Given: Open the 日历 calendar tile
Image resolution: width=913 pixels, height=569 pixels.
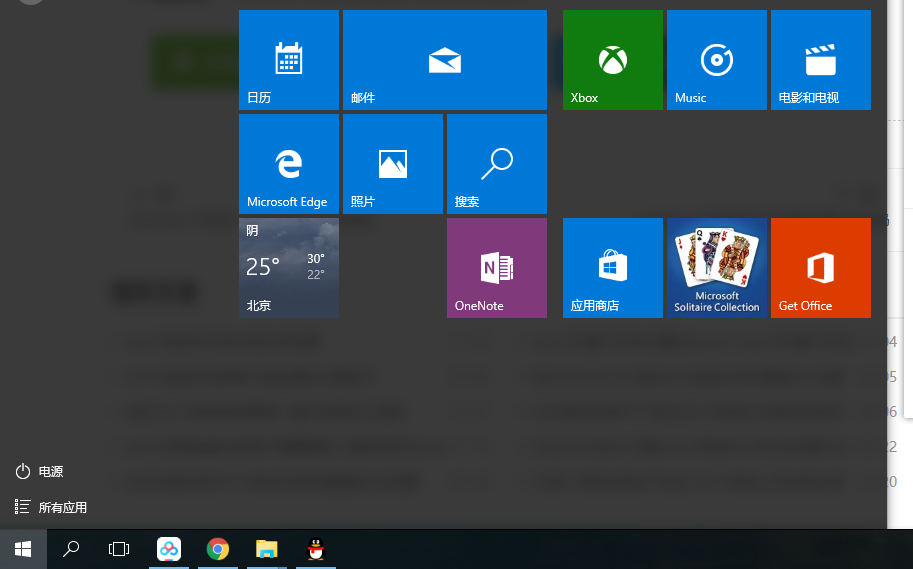Looking at the screenshot, I should click(289, 59).
